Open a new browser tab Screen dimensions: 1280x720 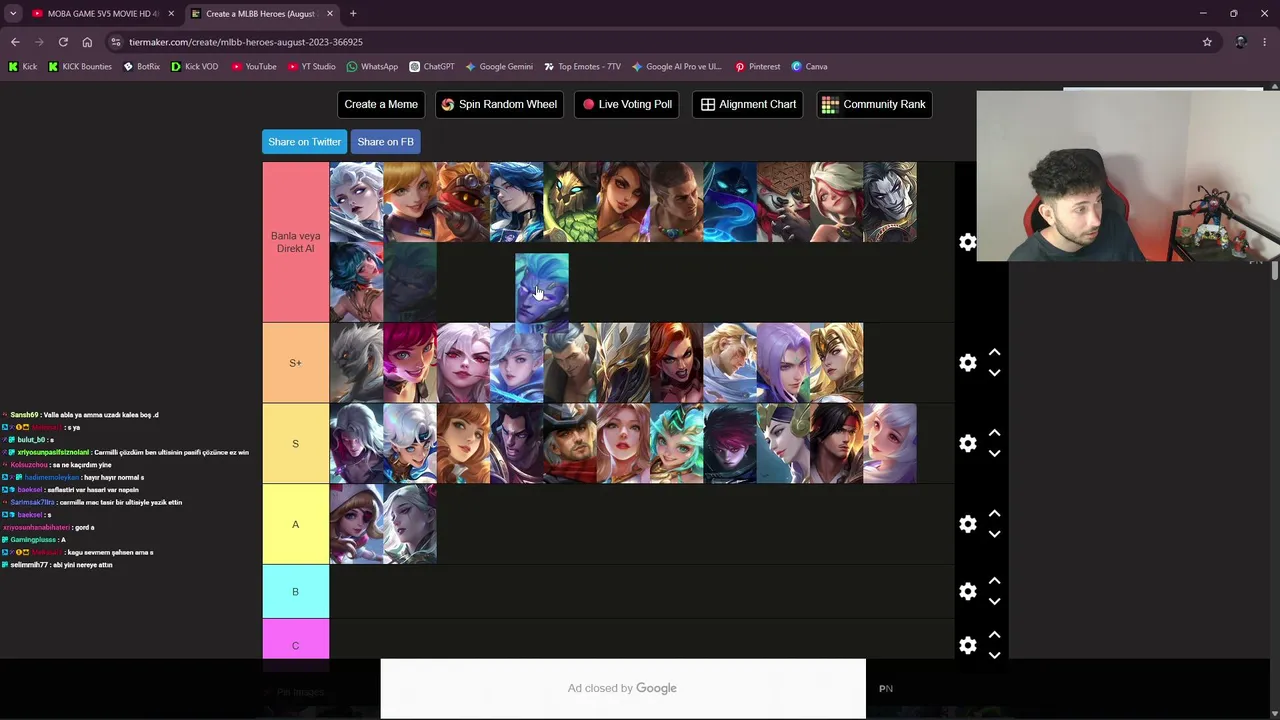[x=353, y=13]
